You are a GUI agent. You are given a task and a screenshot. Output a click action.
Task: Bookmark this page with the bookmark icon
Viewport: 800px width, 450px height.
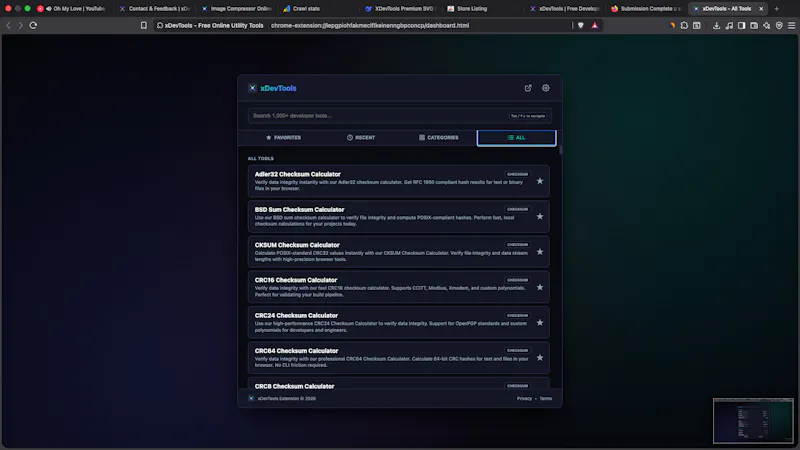tap(143, 26)
